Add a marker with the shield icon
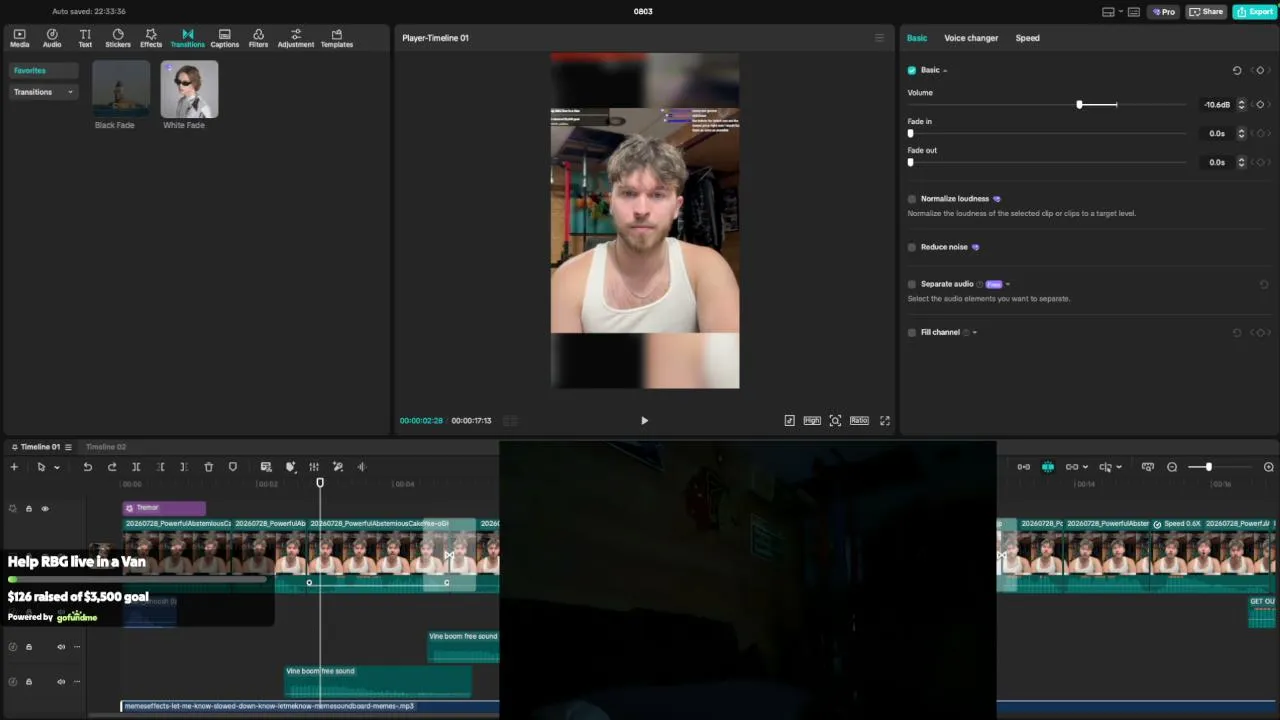1280x720 pixels. (x=233, y=467)
